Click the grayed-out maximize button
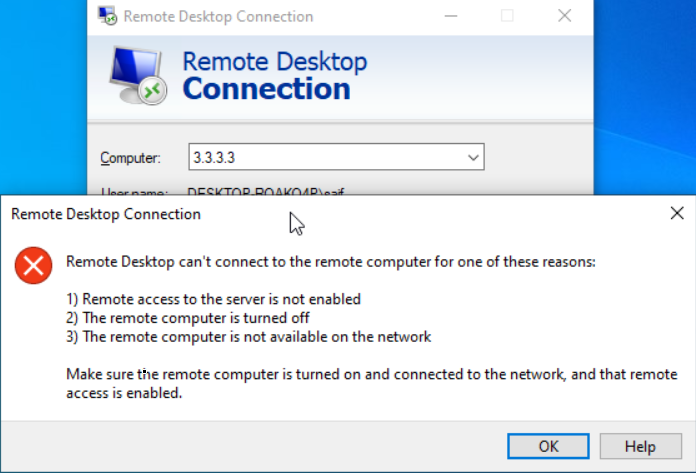The image size is (696, 473). (x=507, y=16)
